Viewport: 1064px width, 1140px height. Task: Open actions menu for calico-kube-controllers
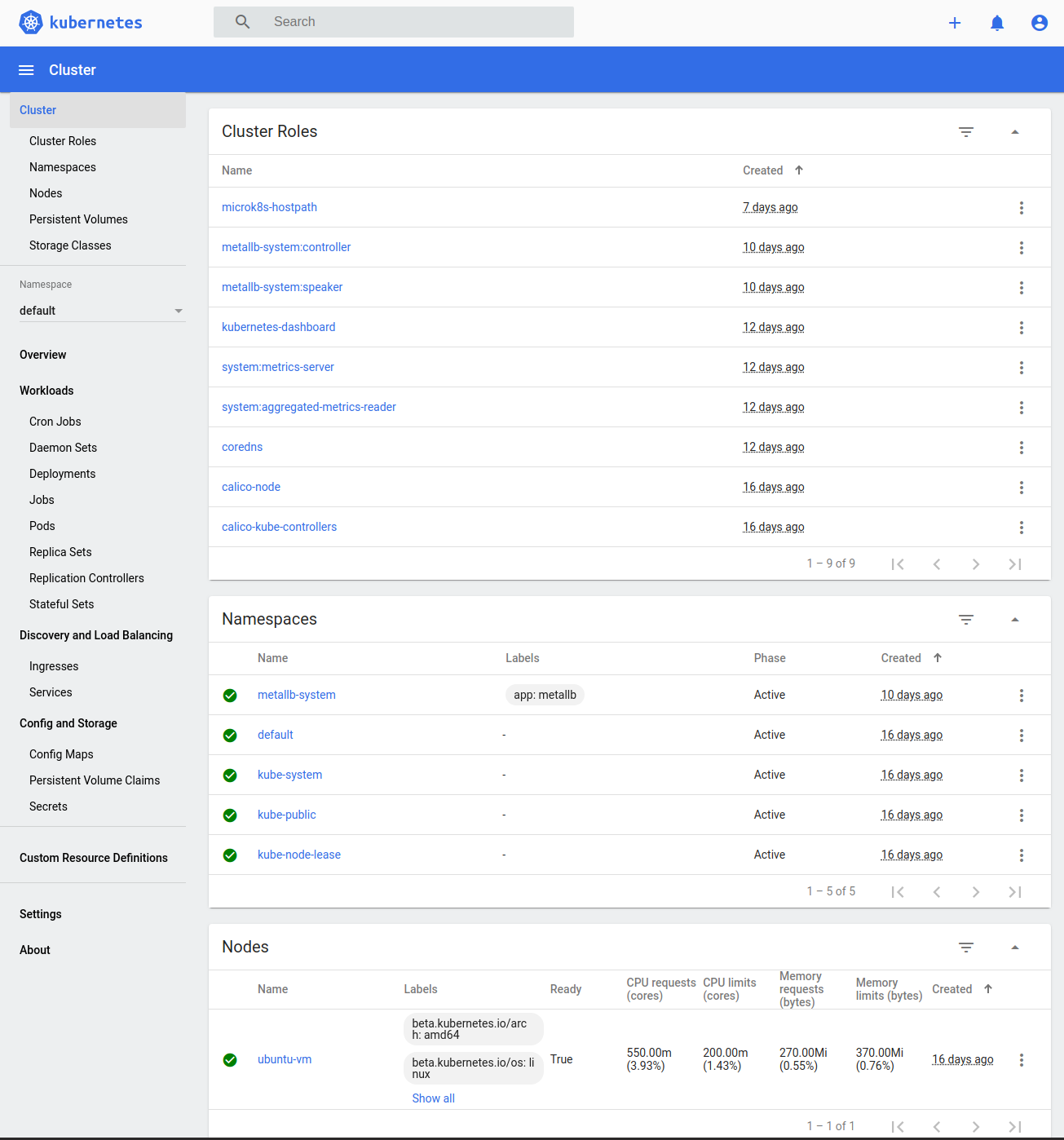point(1022,528)
